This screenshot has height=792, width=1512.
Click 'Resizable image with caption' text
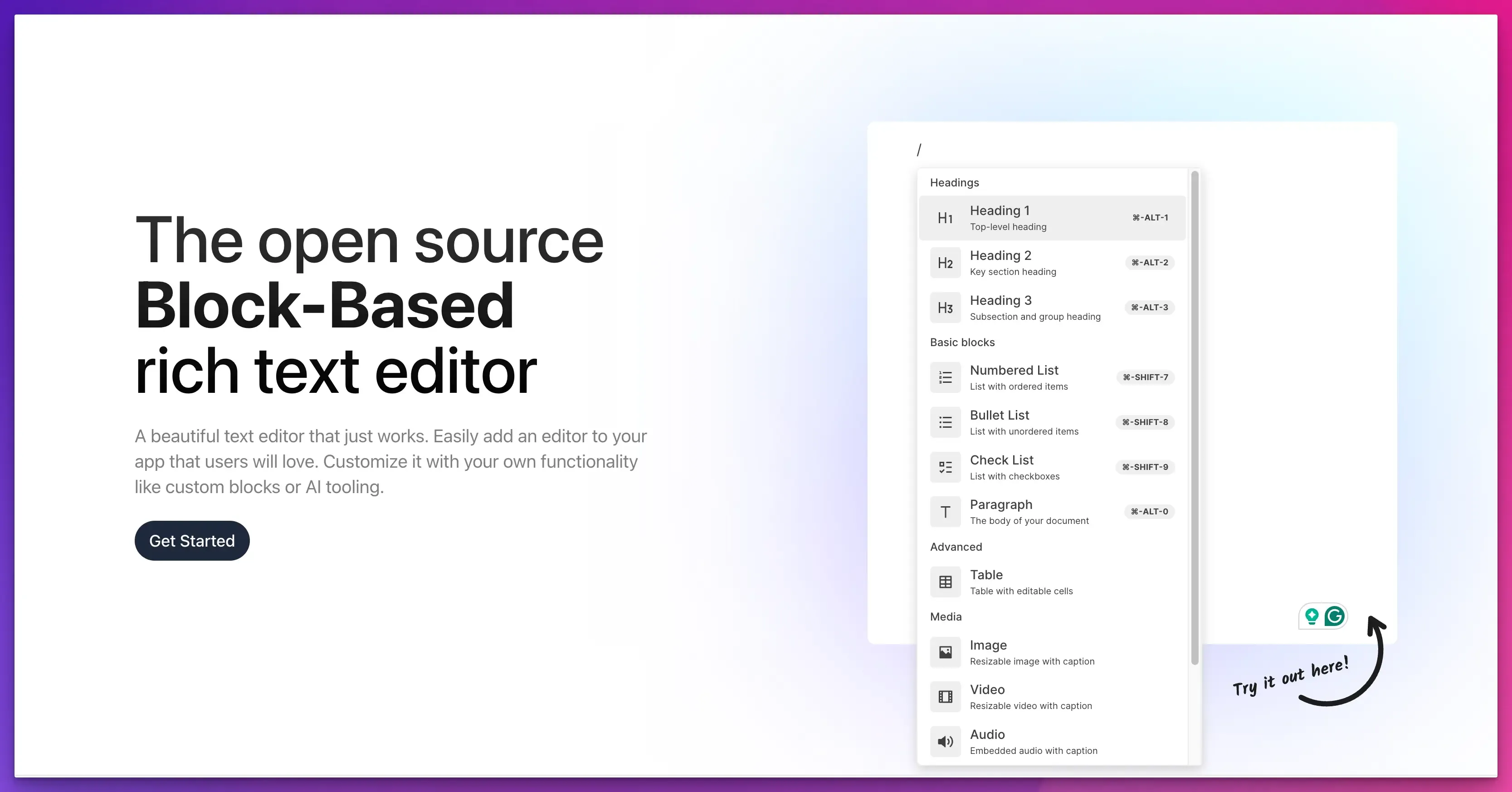pos(1032,661)
